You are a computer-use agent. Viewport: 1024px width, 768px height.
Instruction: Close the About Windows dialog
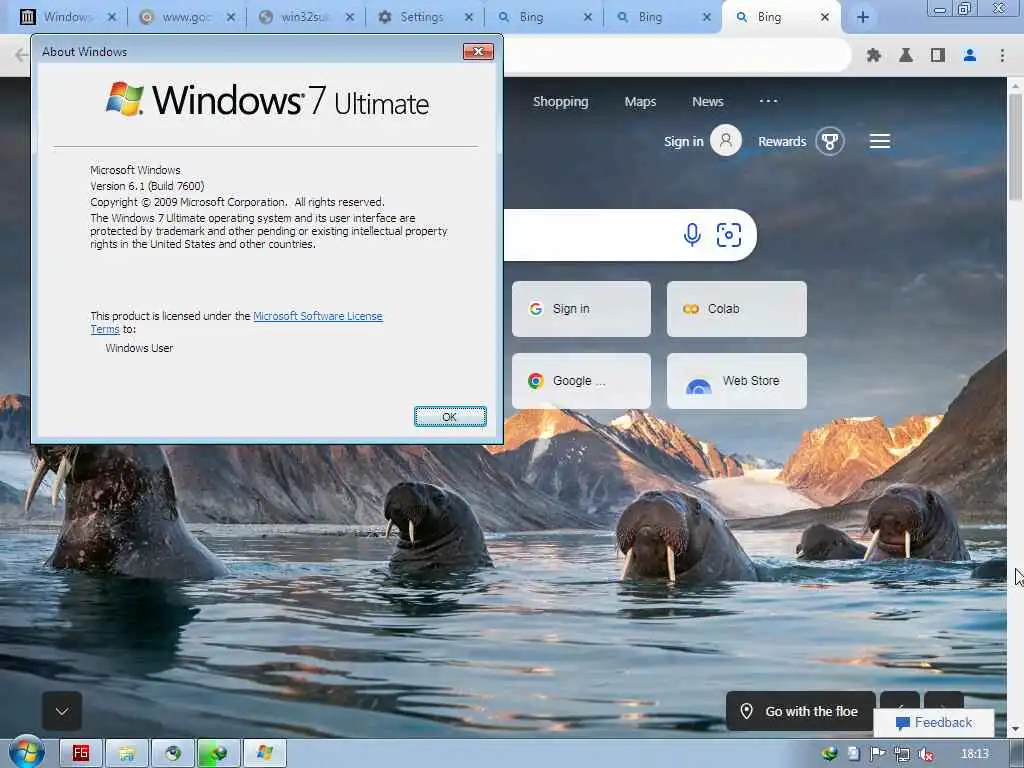(x=478, y=52)
